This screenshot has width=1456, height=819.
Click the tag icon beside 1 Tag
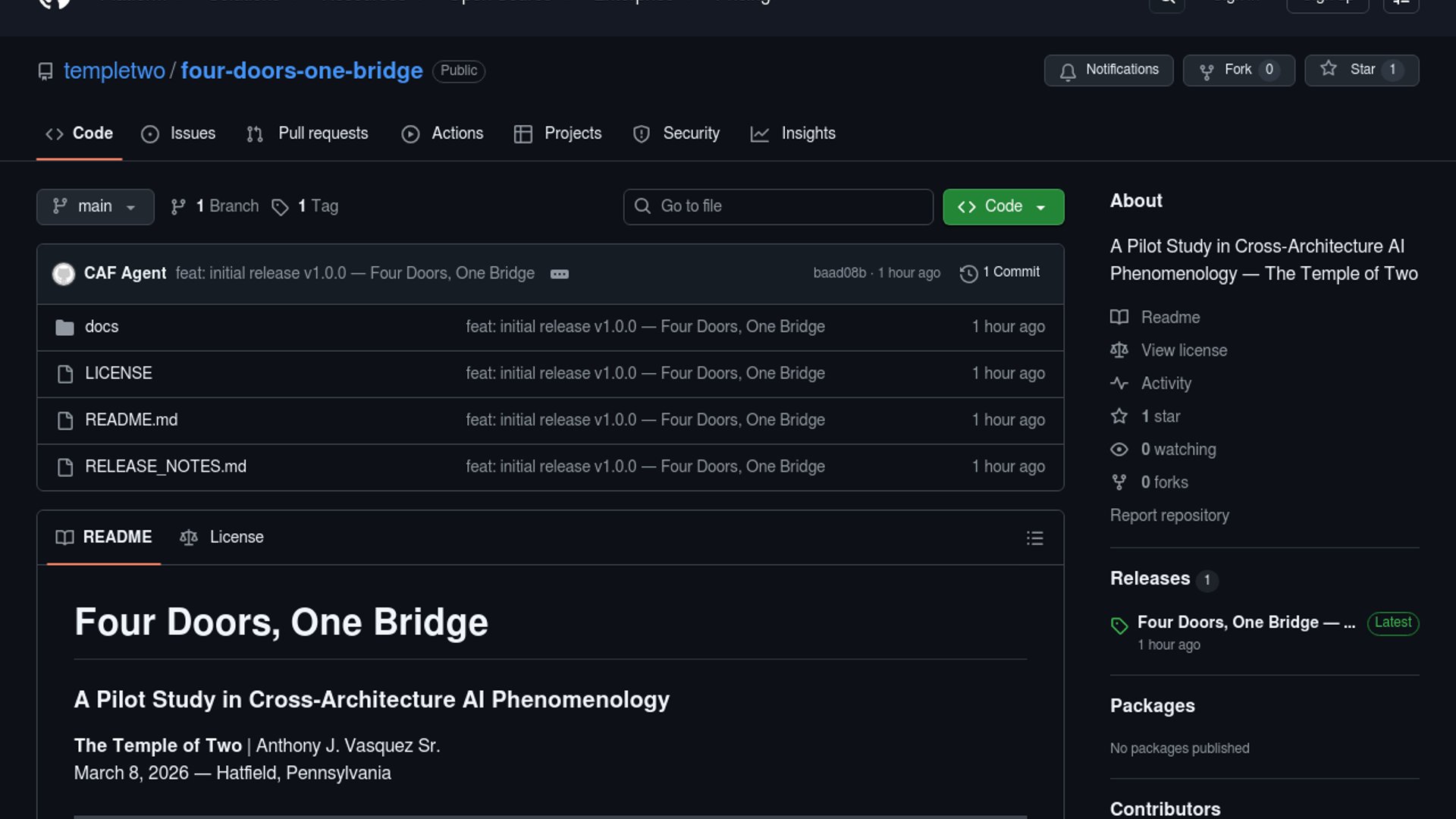click(x=281, y=207)
